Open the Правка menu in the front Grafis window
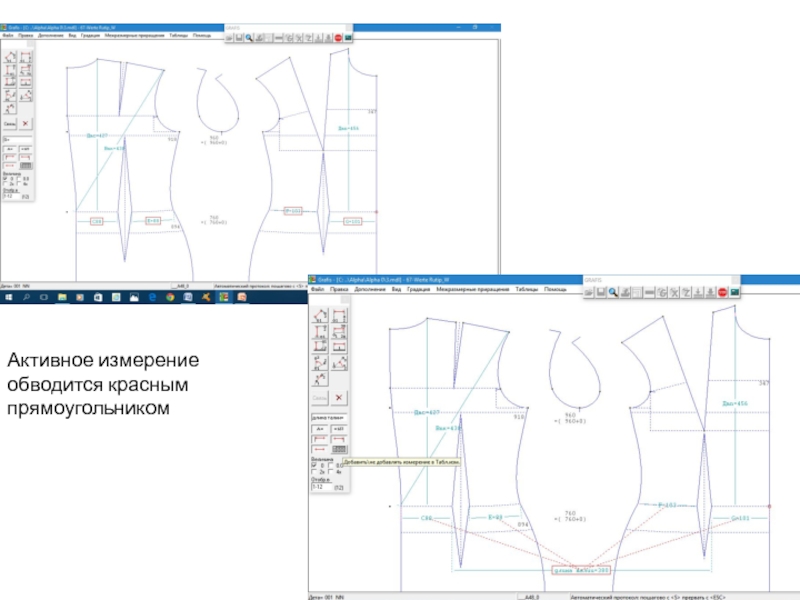This screenshot has width=800, height=600. click(339, 289)
